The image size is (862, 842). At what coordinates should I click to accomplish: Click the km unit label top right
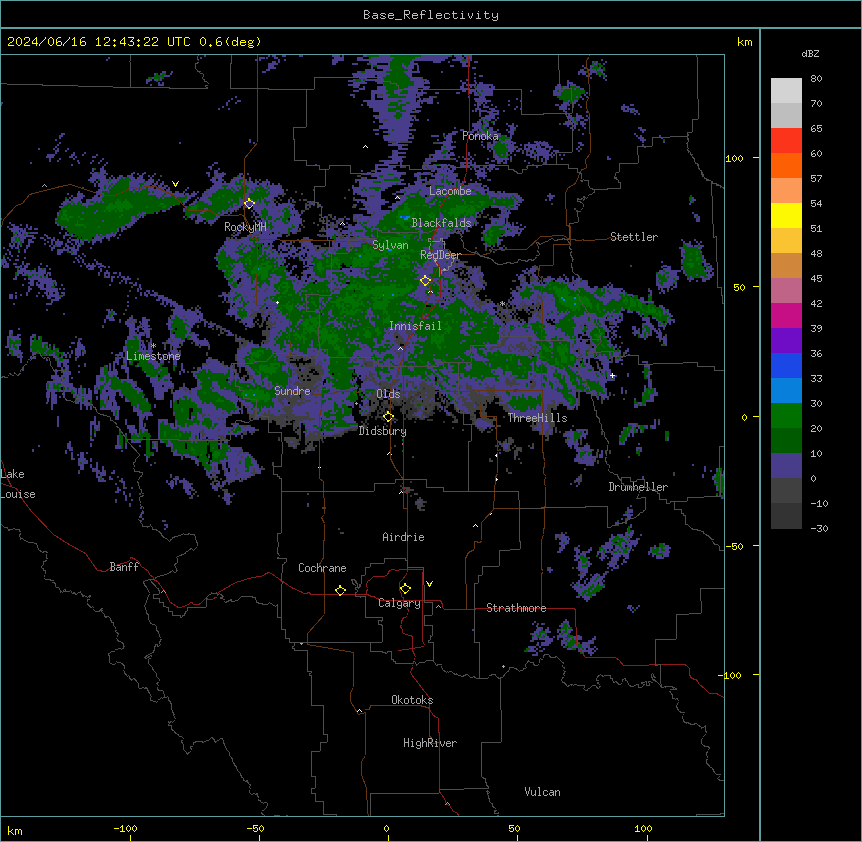coord(744,42)
